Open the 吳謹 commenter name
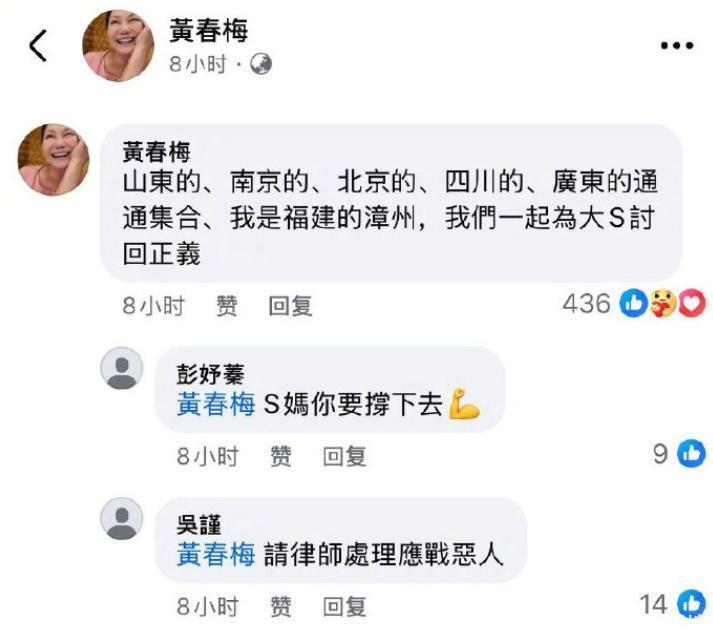 click(199, 525)
